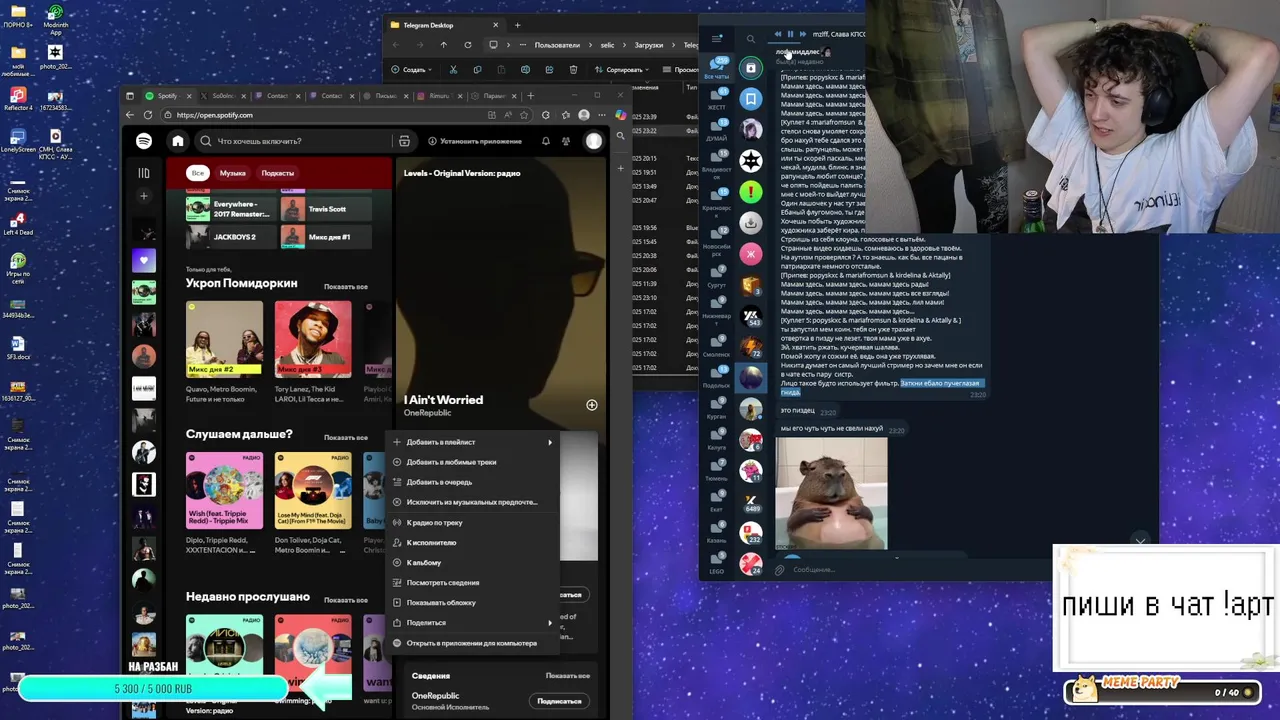Choose 'Открыть в приложении для компьютера'
The width and height of the screenshot is (1280, 720).
(471, 643)
